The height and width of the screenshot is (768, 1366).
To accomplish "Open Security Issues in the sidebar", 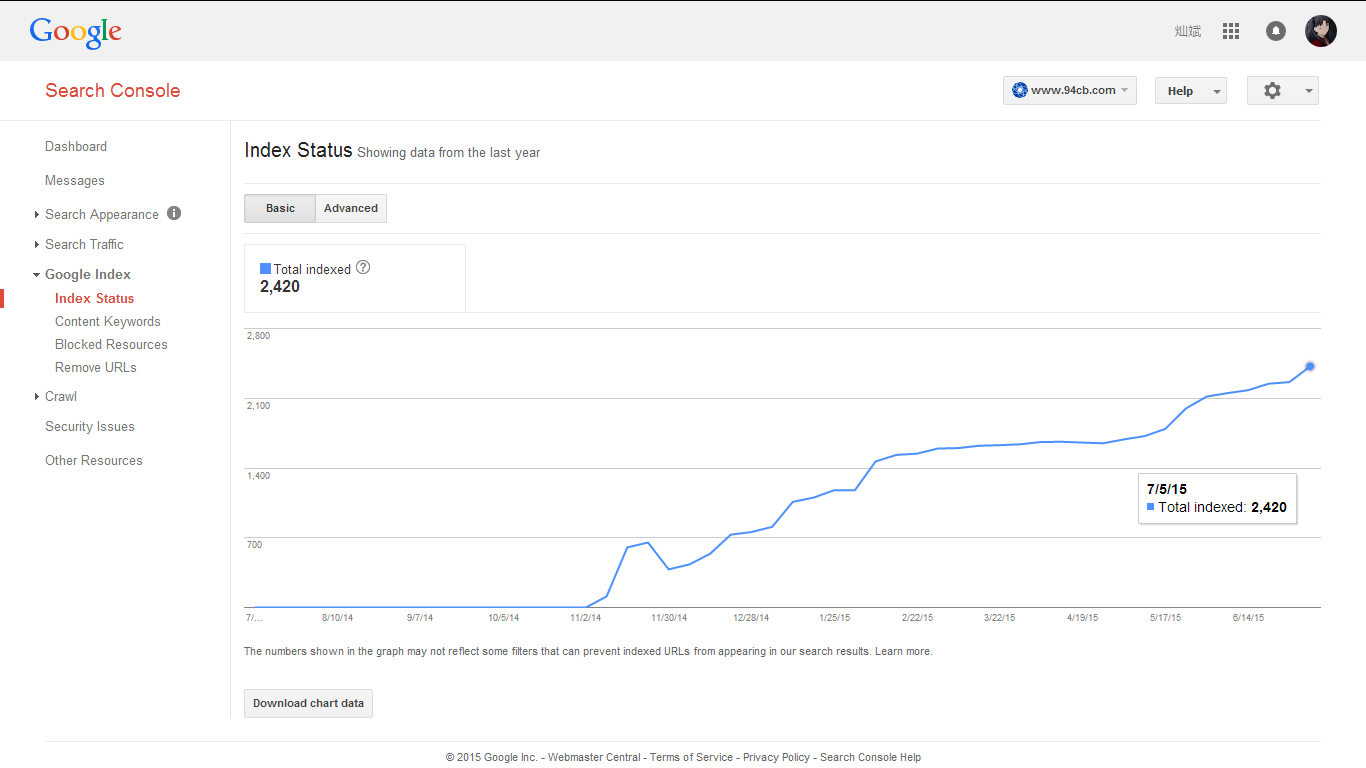I will coord(90,426).
